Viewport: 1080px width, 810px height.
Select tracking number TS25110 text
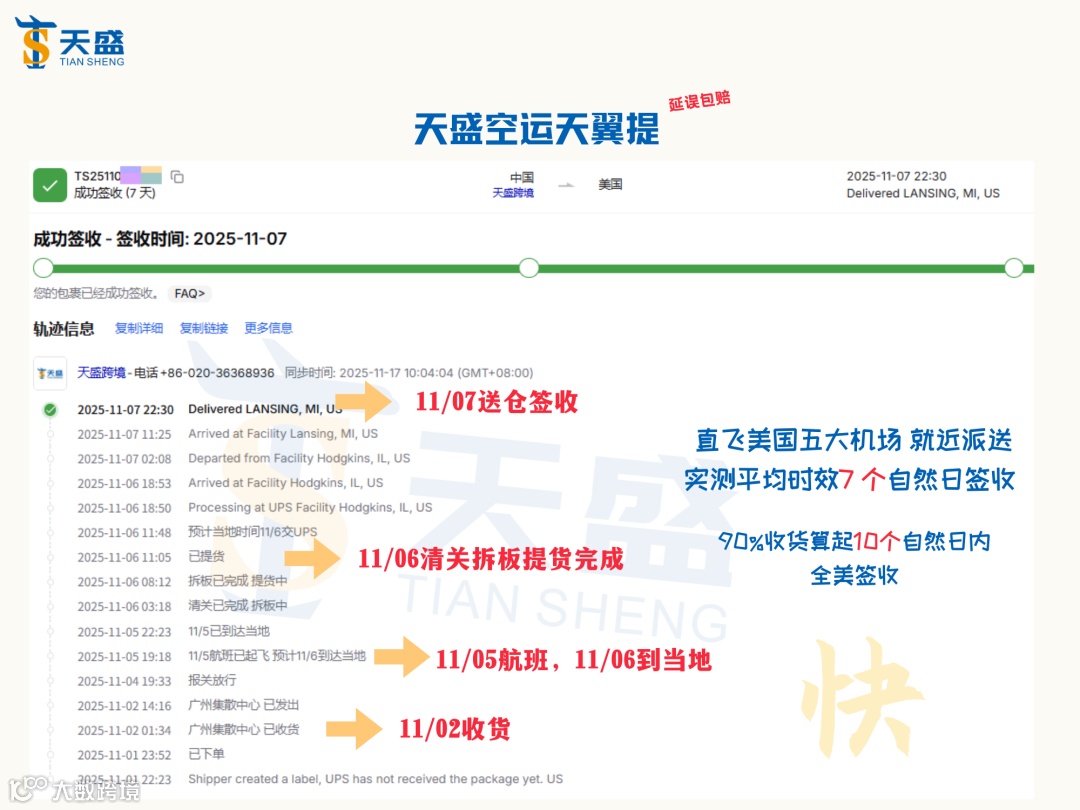tap(97, 176)
